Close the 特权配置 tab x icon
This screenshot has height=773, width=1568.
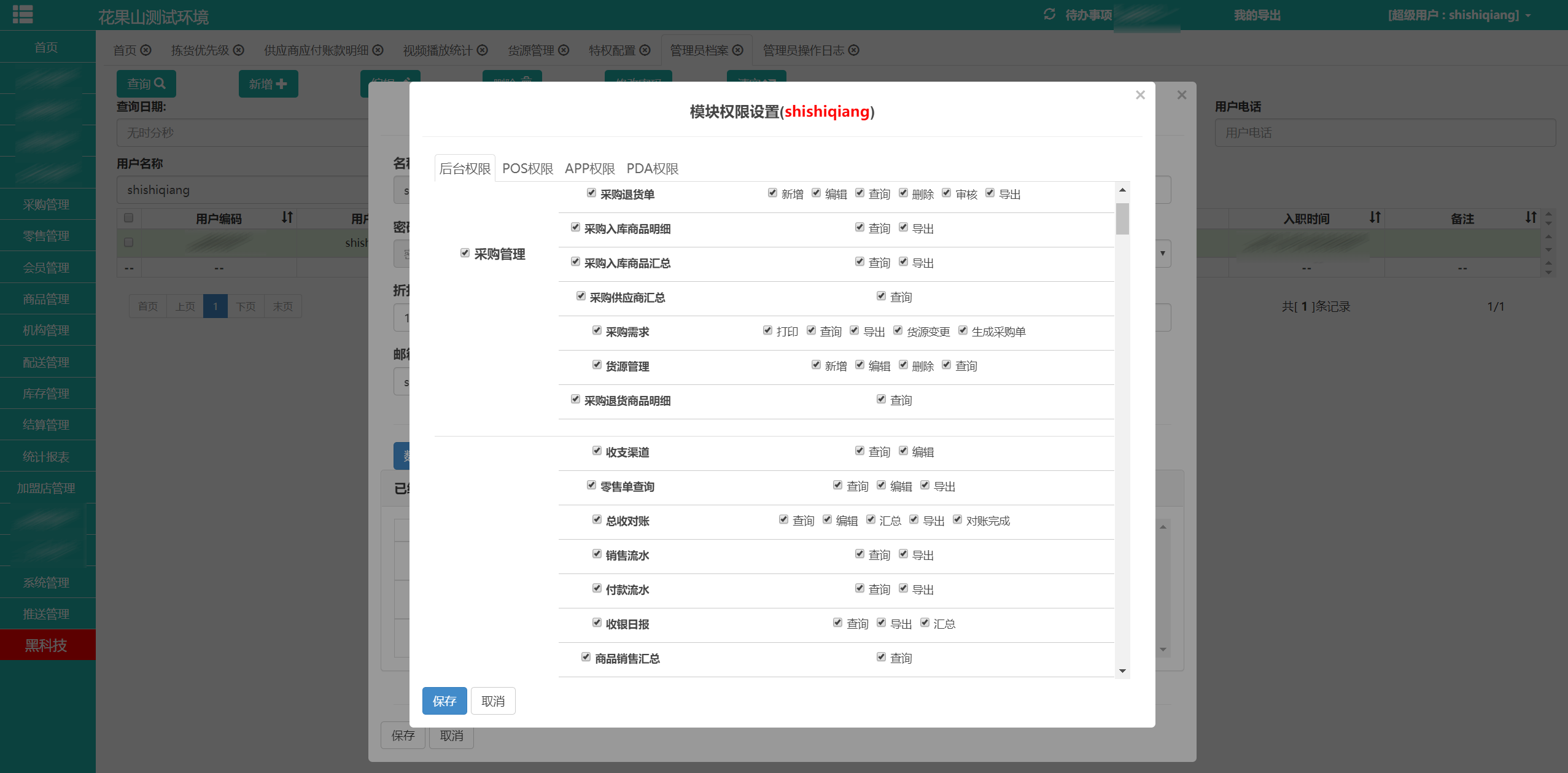pos(645,50)
